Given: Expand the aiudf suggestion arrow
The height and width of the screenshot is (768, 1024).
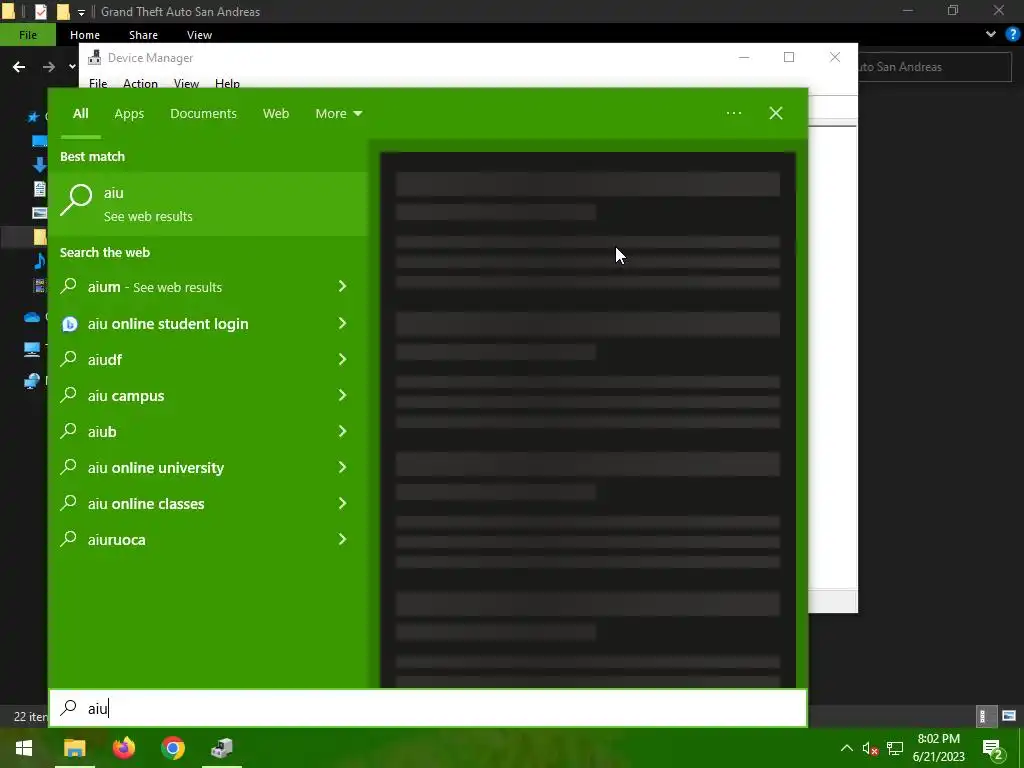Looking at the screenshot, I should click(x=342, y=359).
